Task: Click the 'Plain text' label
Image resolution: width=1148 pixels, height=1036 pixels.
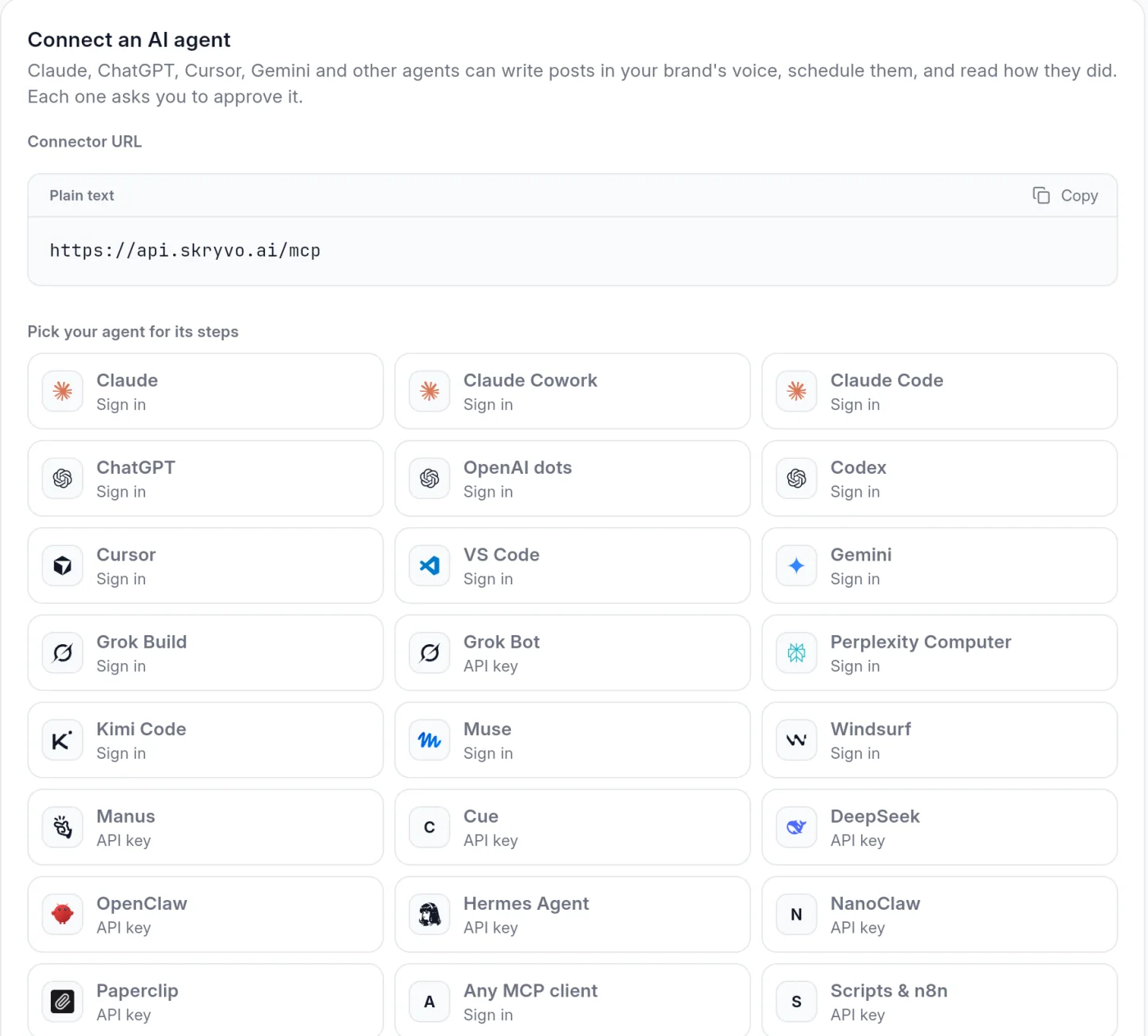Action: pyautogui.click(x=82, y=196)
